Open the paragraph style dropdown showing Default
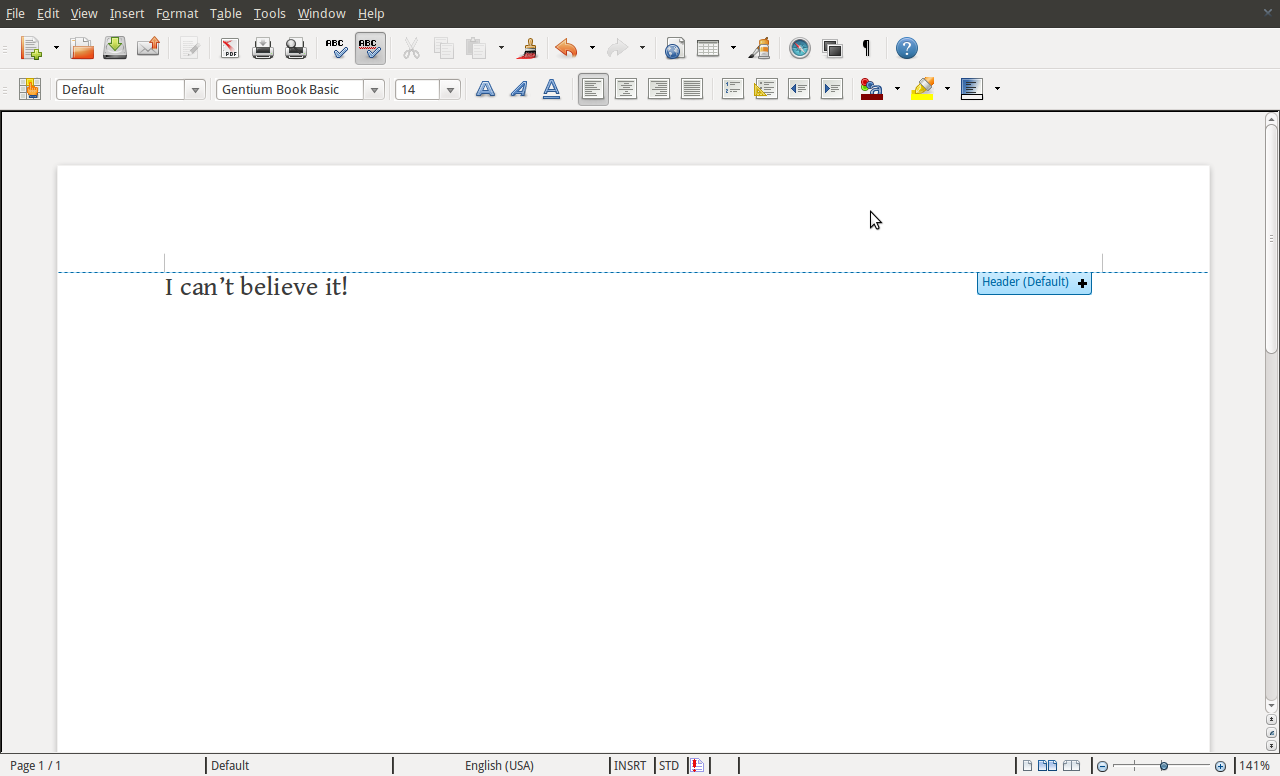This screenshot has height=776, width=1280. coord(196,90)
